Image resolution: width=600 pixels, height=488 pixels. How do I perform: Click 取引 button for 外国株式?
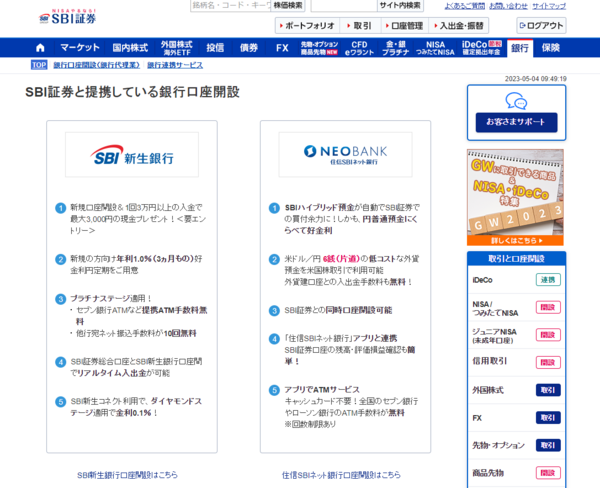pyautogui.click(x=548, y=390)
